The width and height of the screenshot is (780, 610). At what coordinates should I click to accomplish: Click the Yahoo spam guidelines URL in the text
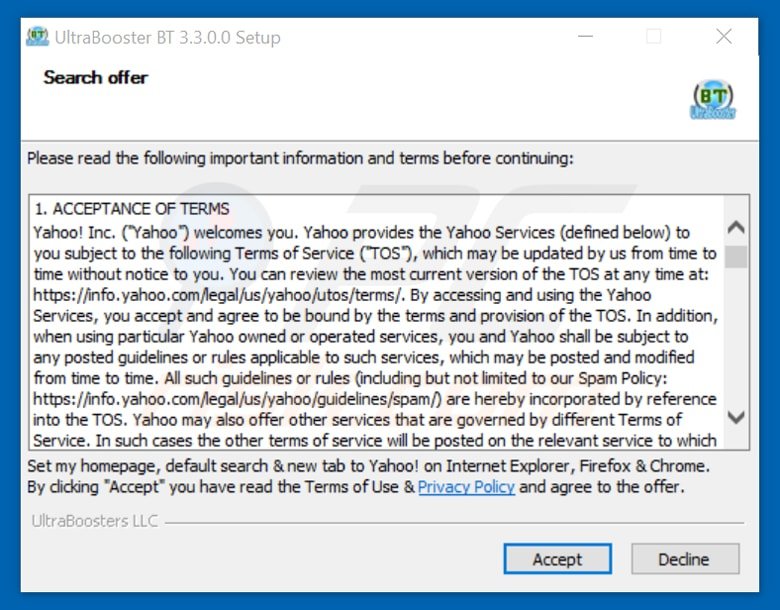point(237,399)
